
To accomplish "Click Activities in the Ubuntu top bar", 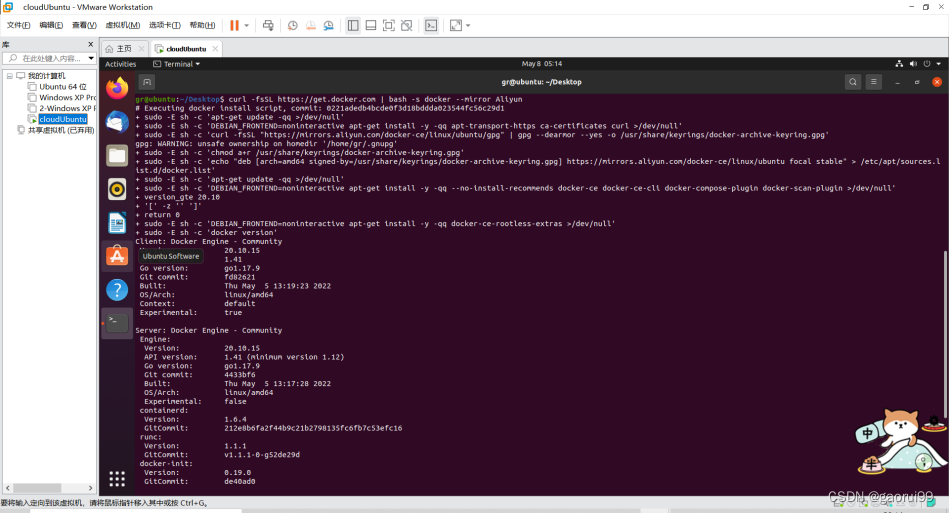I will (x=120, y=64).
